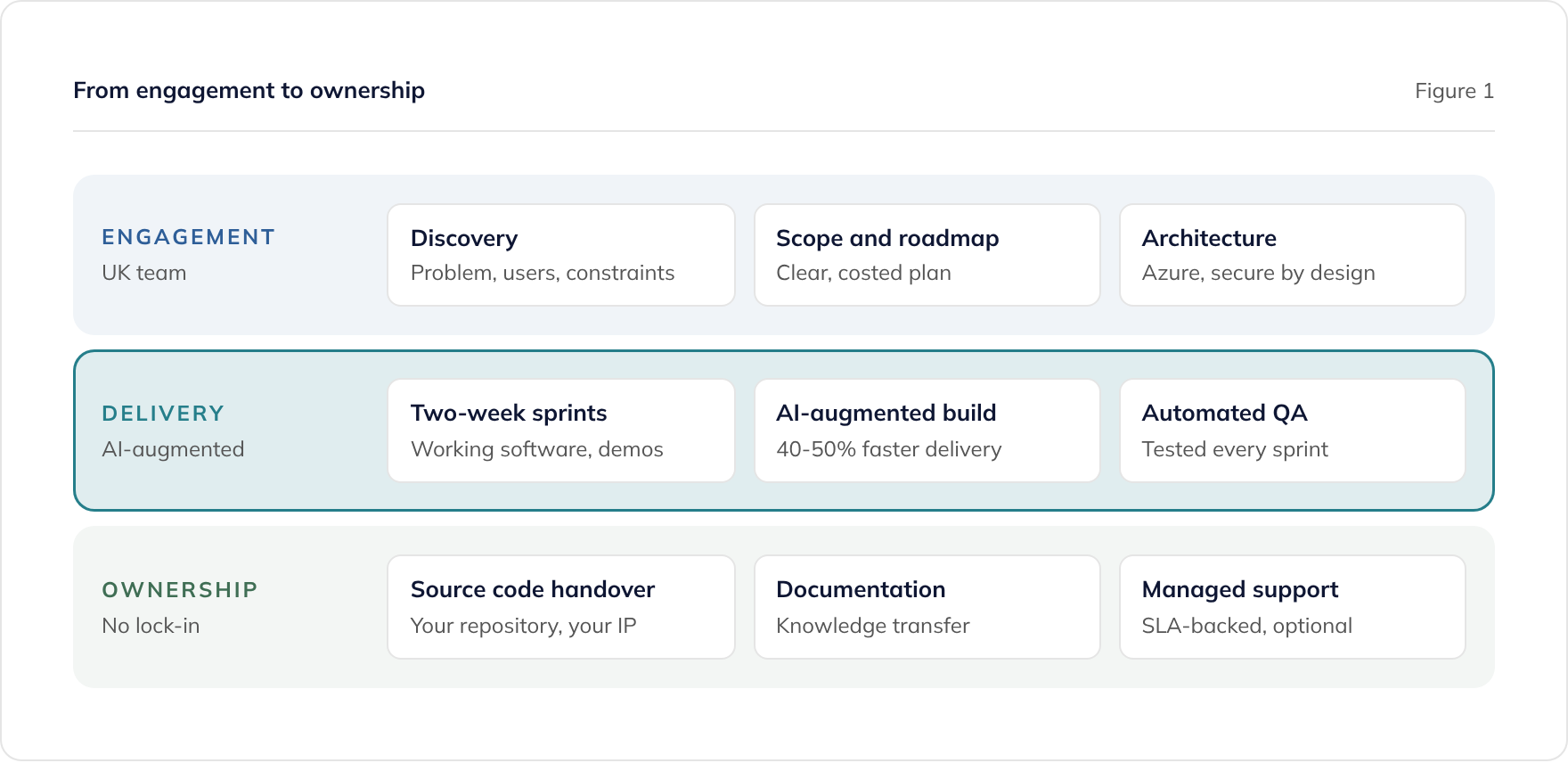
Task: Click the Two-week sprints card
Action: 561,431
